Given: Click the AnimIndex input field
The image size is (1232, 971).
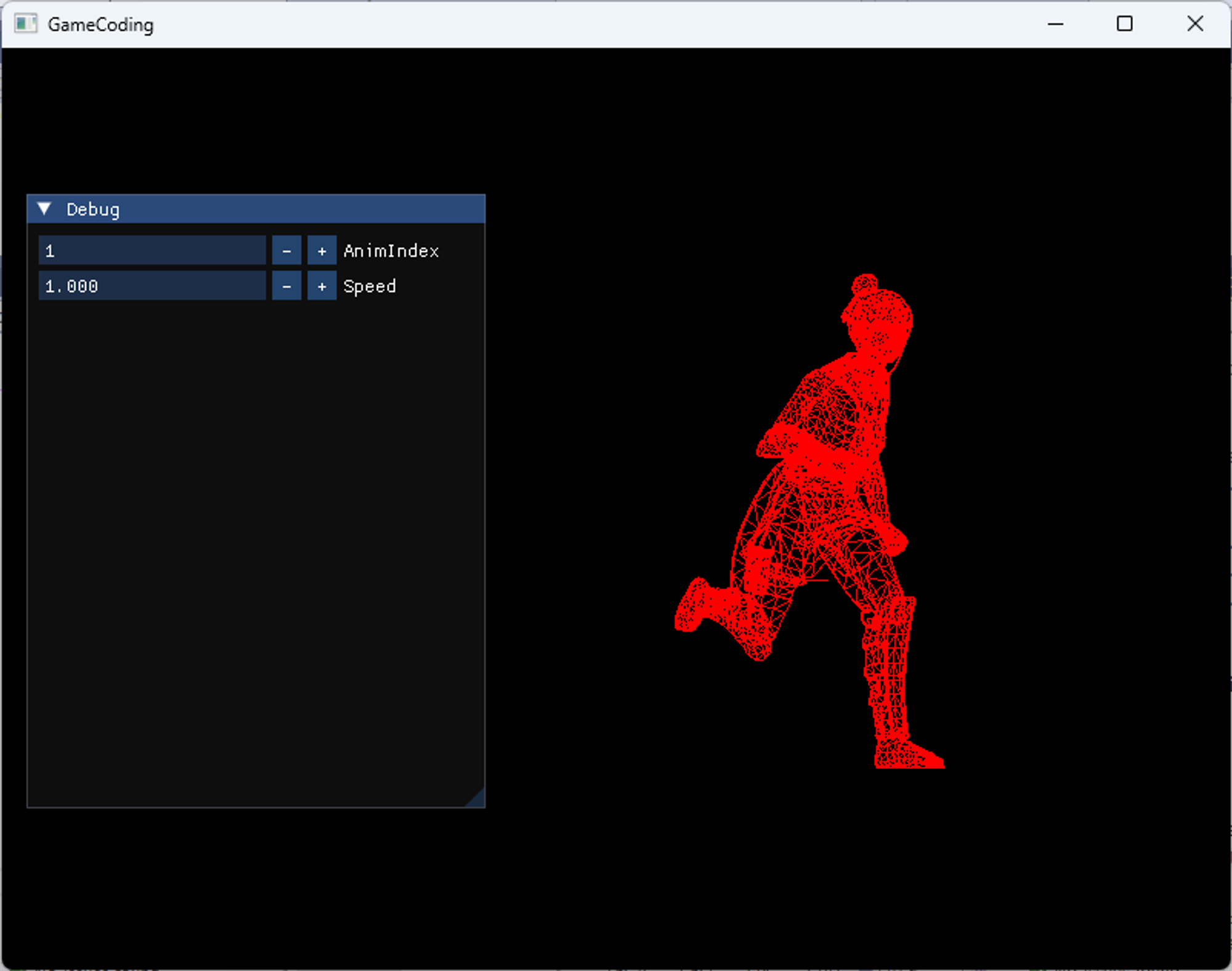Looking at the screenshot, I should (x=152, y=251).
